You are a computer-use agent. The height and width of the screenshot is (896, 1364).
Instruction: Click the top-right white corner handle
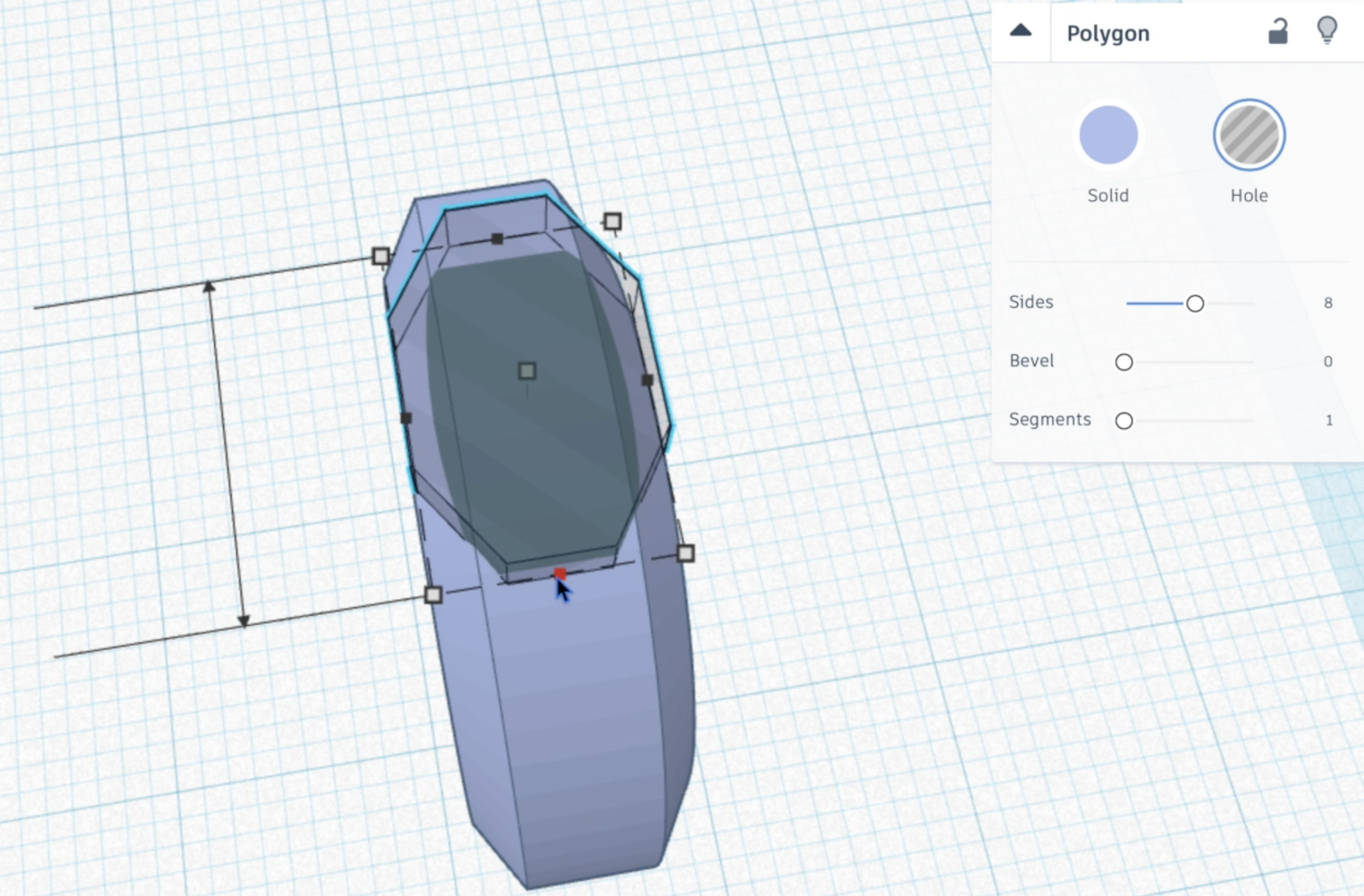(612, 221)
